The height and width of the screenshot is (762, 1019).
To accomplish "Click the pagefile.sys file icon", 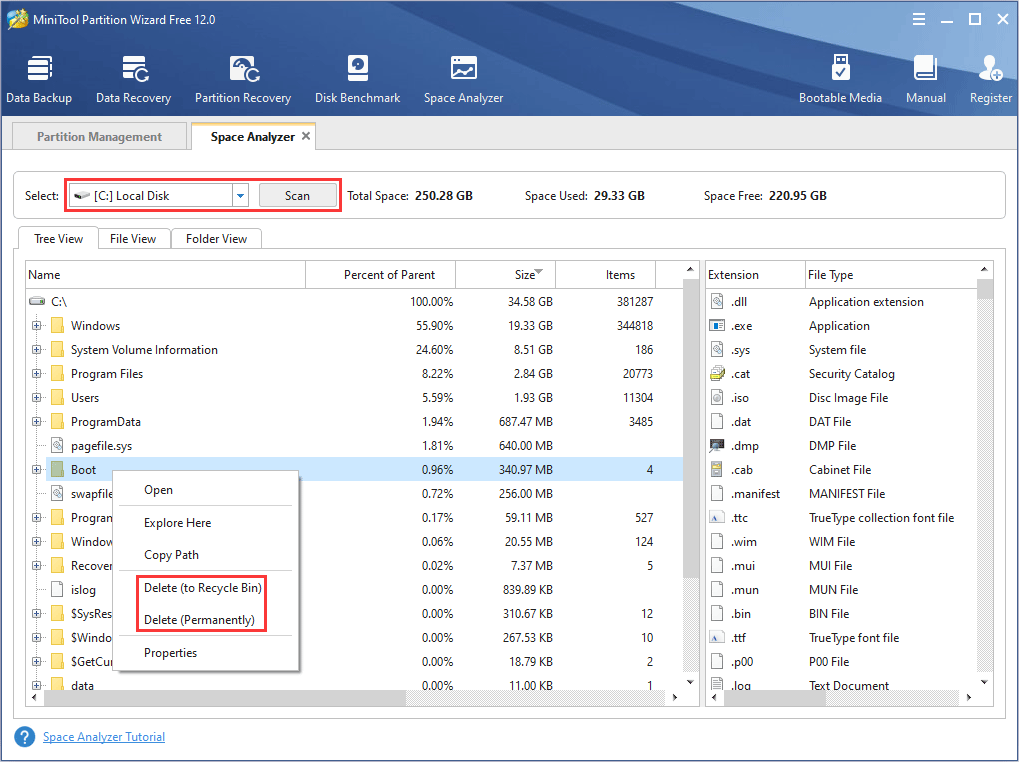I will [57, 446].
